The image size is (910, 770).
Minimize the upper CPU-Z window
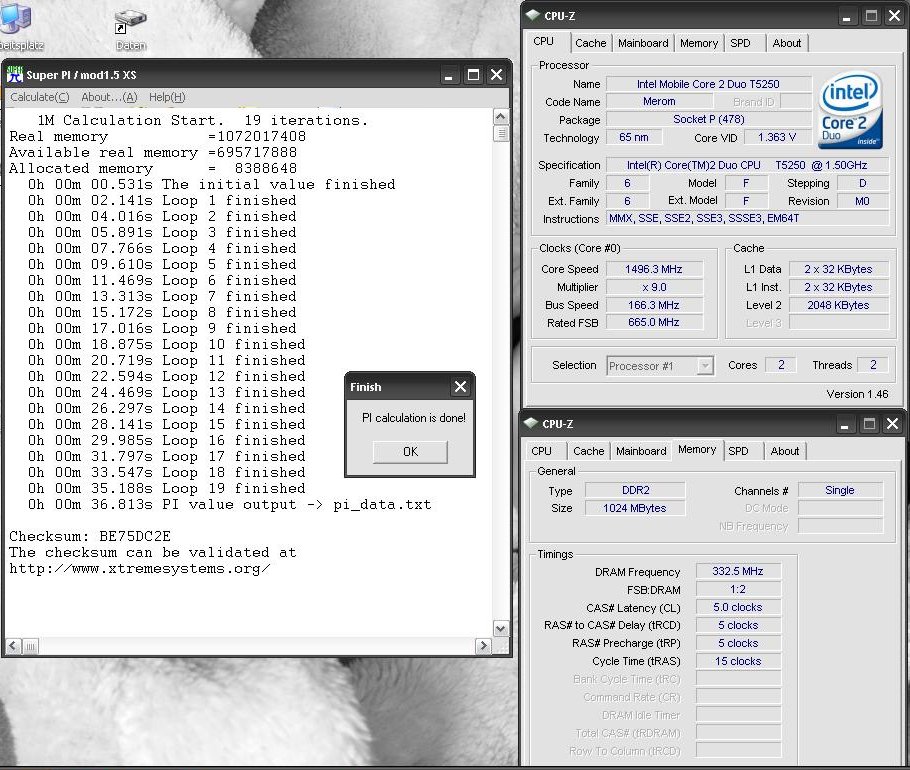pos(847,17)
